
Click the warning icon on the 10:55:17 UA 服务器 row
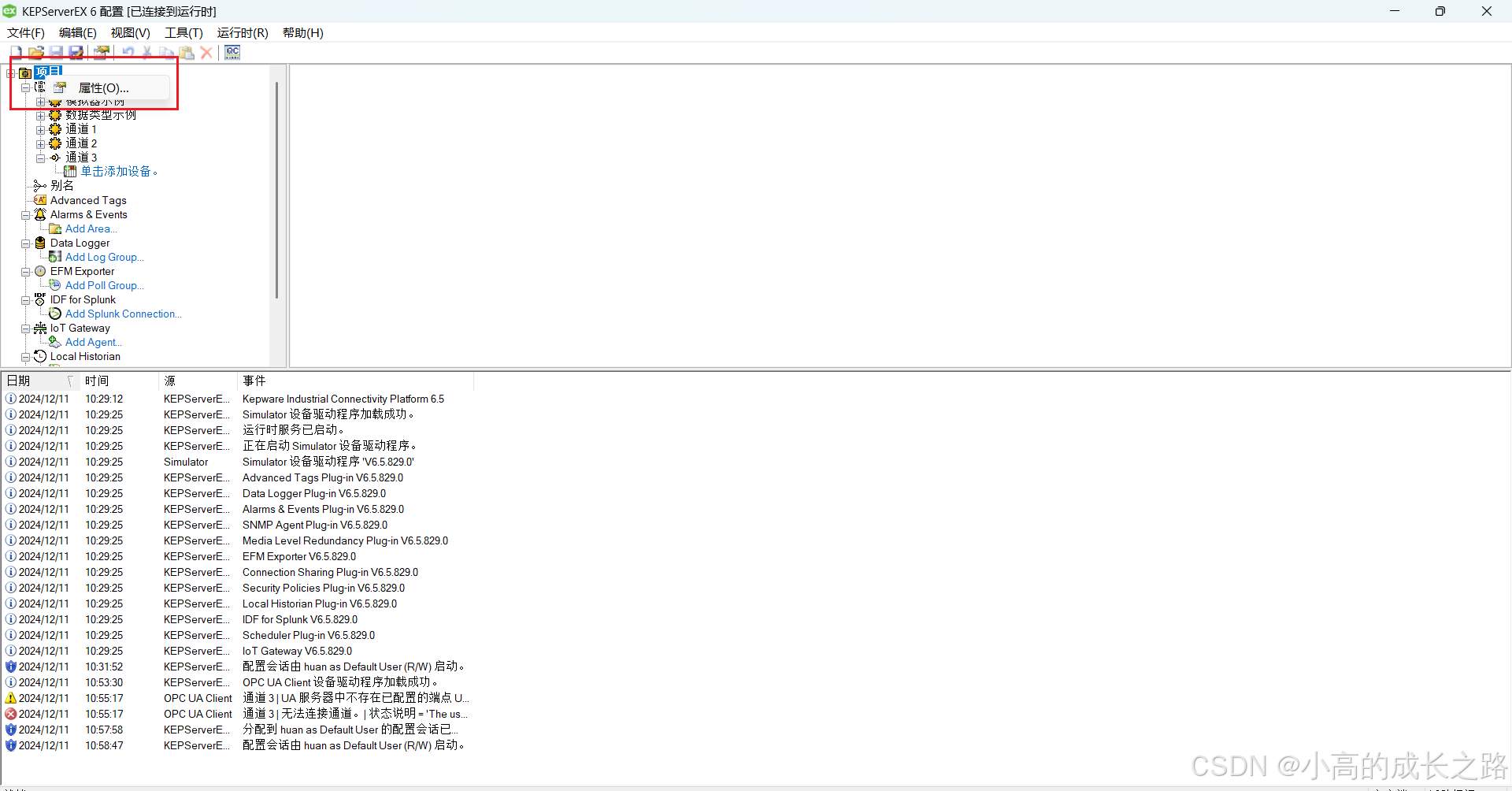pos(11,698)
